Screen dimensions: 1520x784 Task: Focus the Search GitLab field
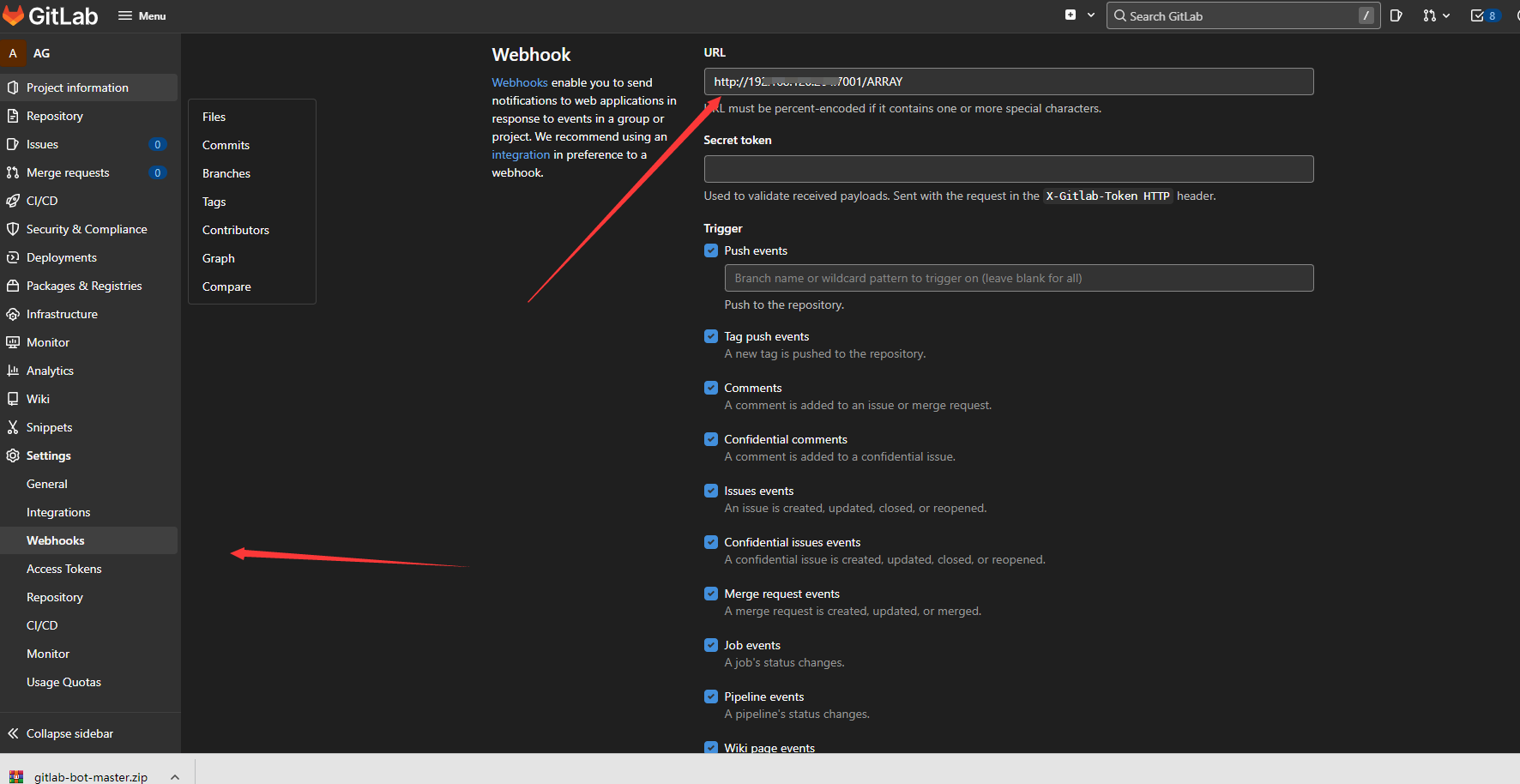[x=1243, y=15]
